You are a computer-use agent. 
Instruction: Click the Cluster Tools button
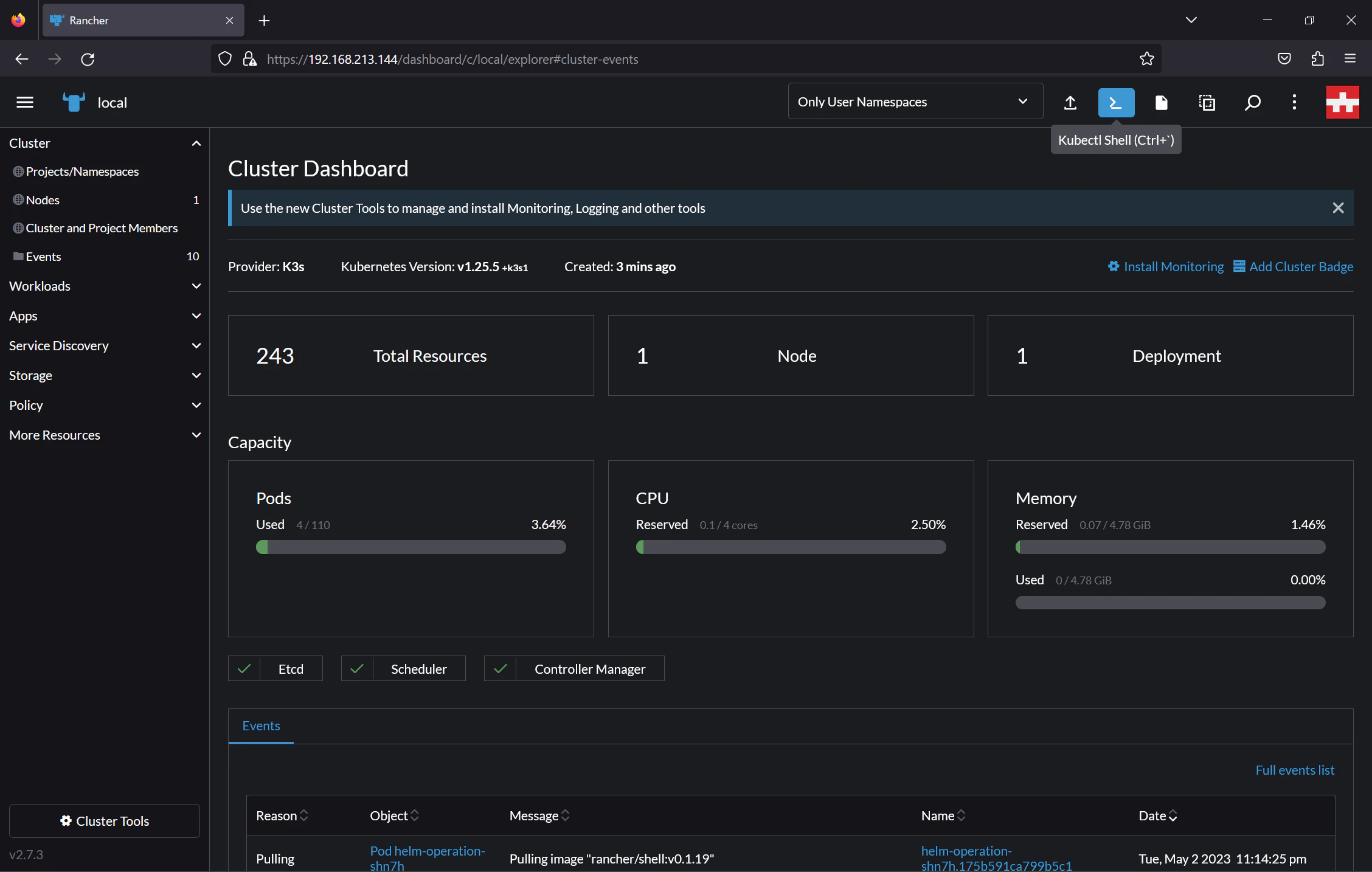click(105, 821)
